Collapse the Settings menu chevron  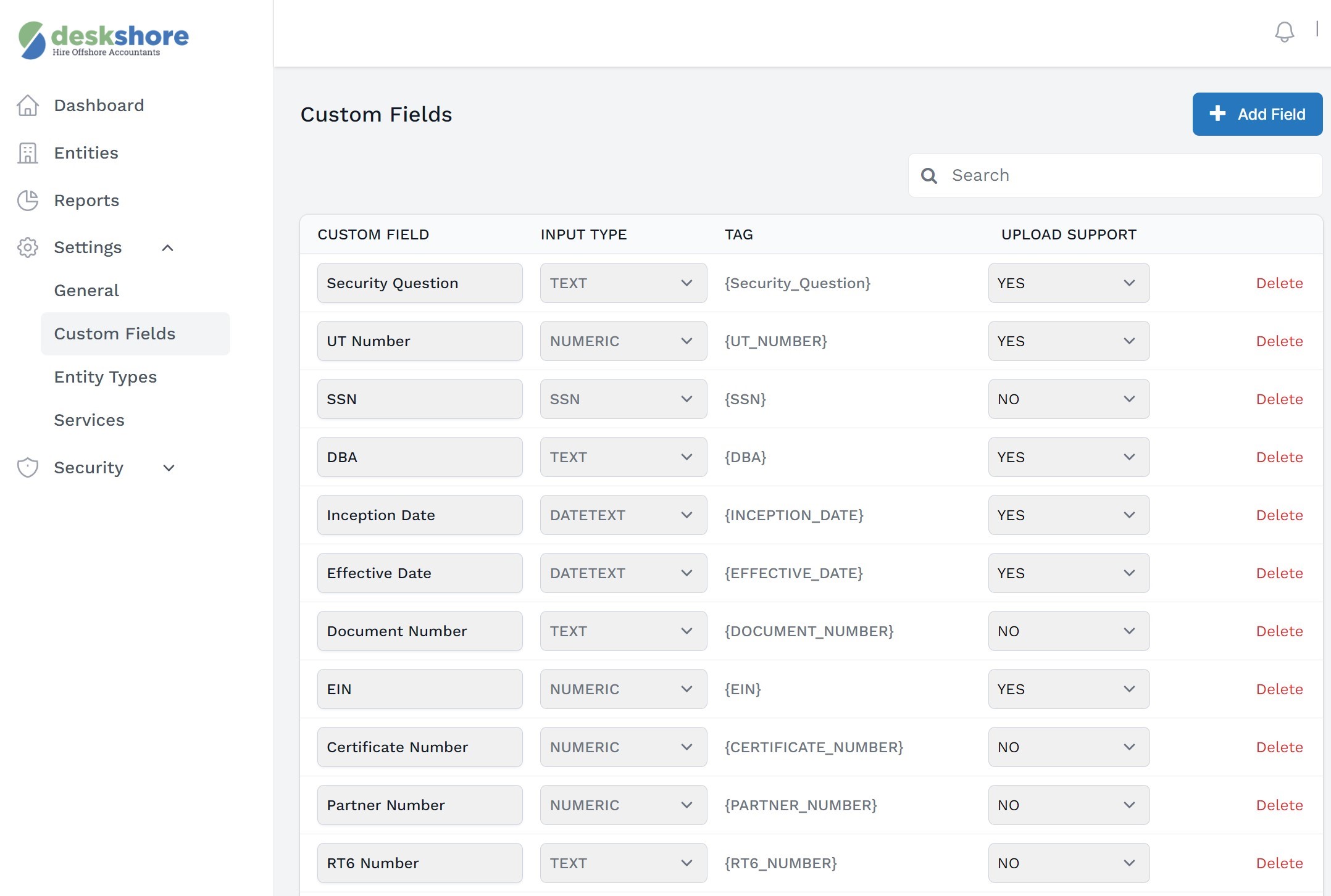pyautogui.click(x=167, y=248)
